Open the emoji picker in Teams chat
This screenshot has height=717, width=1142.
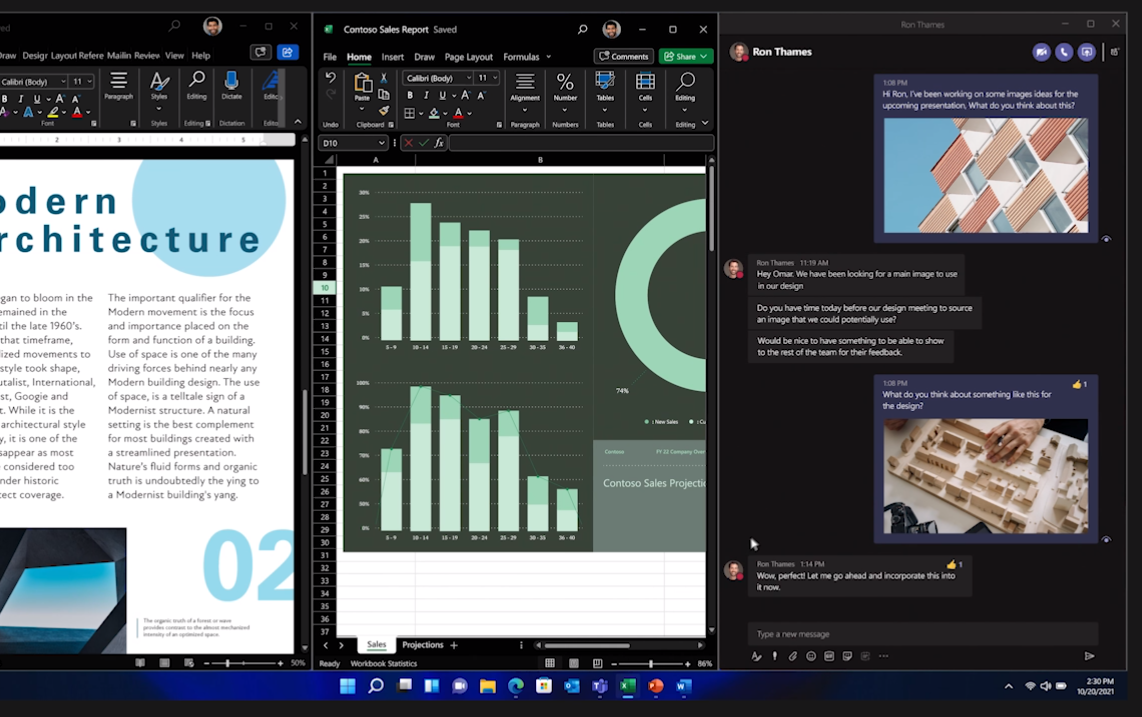tap(811, 656)
